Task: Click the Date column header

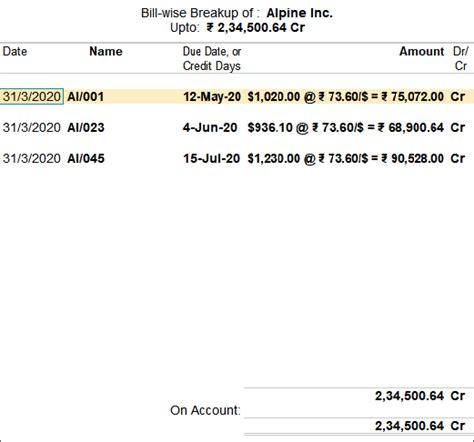Action: pyautogui.click(x=15, y=52)
